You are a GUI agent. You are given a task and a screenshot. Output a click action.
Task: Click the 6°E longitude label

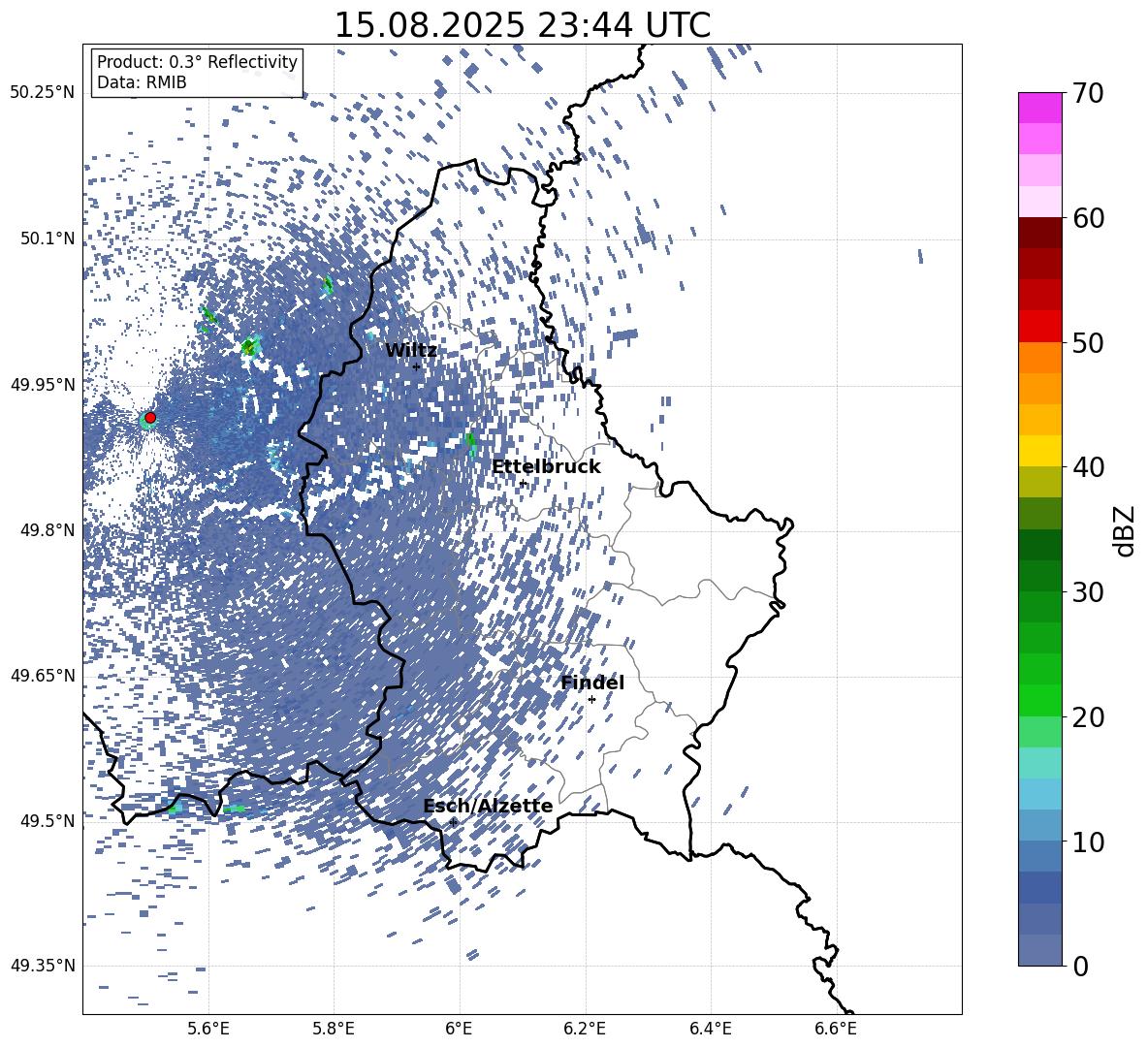[x=459, y=1029]
